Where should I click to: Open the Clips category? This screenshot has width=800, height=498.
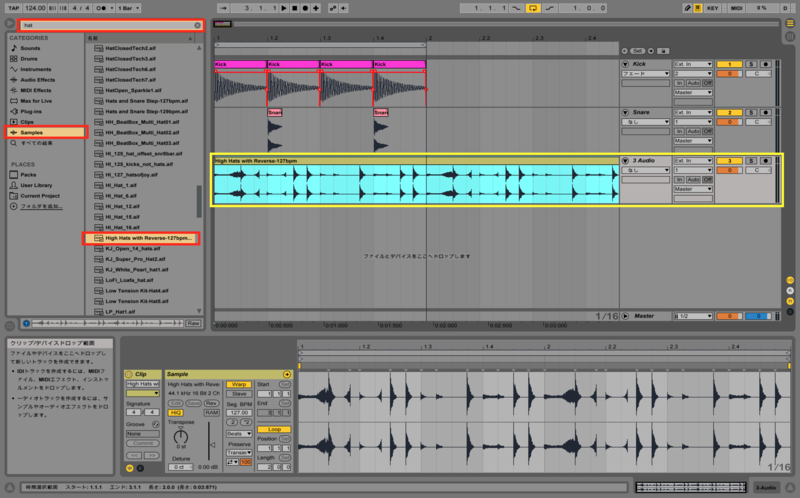pyautogui.click(x=27, y=122)
